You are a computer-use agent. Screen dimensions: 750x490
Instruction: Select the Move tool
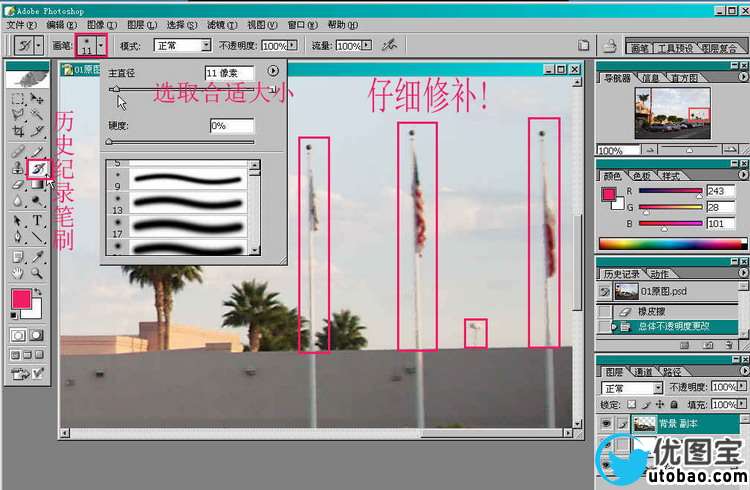pyautogui.click(x=37, y=99)
